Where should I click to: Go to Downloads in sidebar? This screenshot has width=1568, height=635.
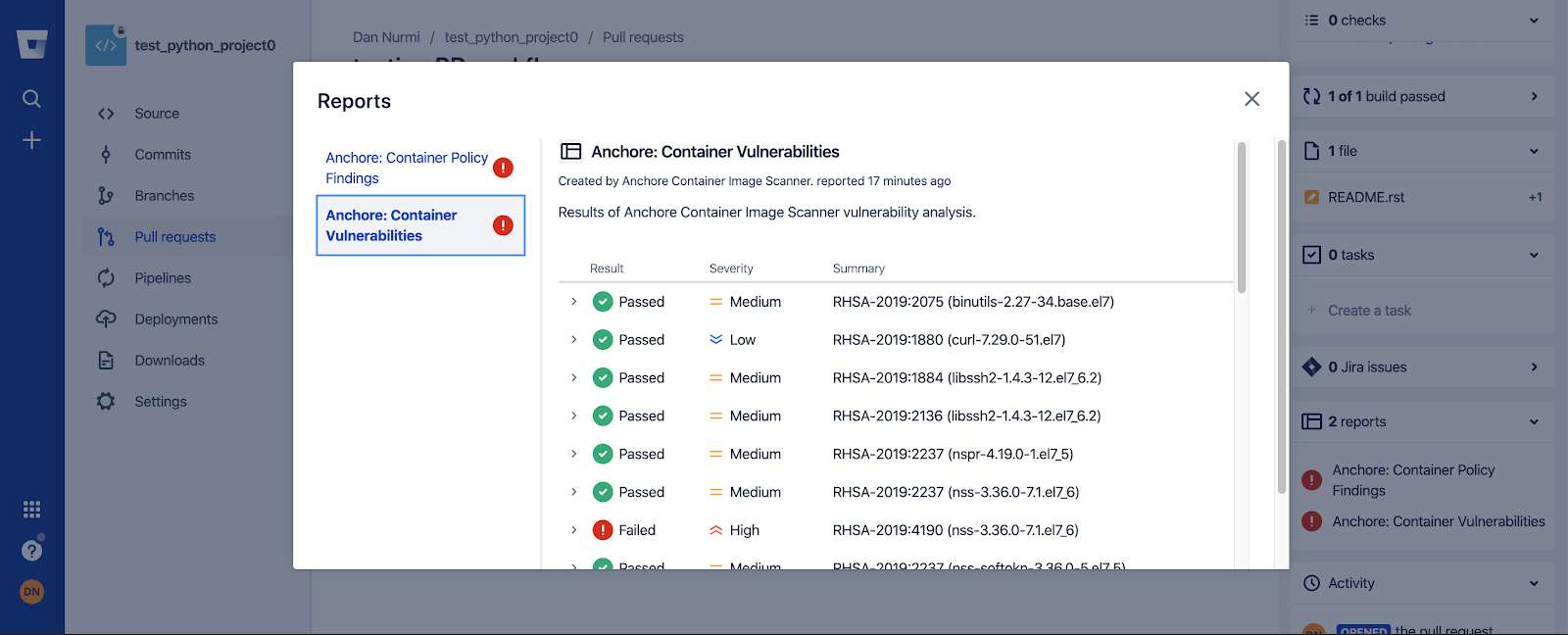tap(170, 361)
